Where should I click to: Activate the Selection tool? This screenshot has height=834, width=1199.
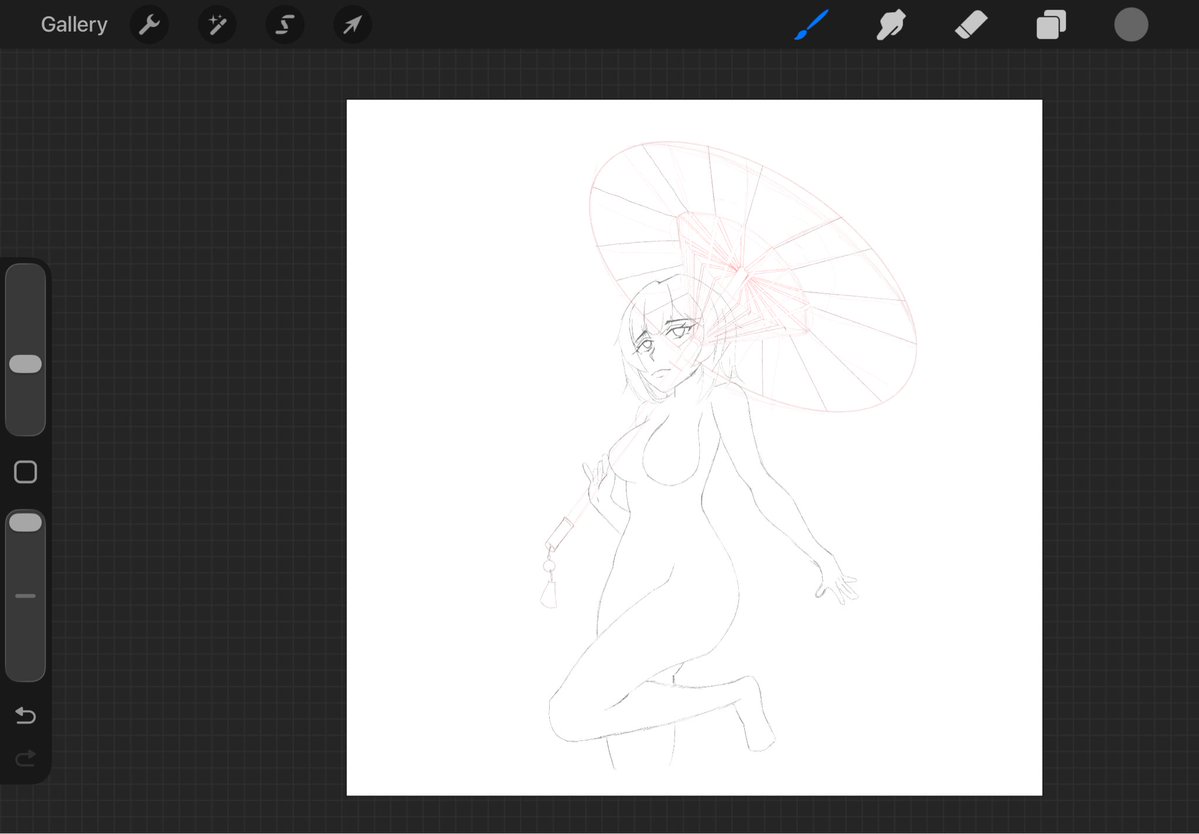click(284, 24)
